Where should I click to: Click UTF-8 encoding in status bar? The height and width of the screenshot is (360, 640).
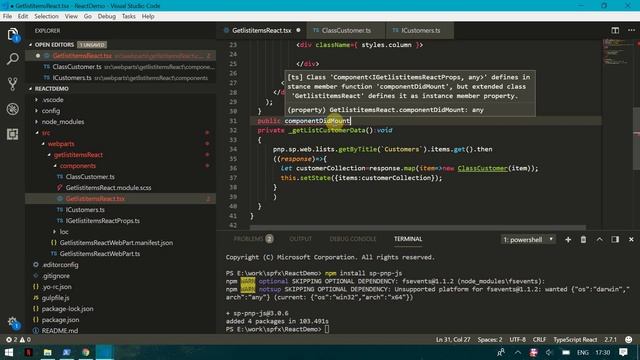pyautogui.click(x=517, y=340)
